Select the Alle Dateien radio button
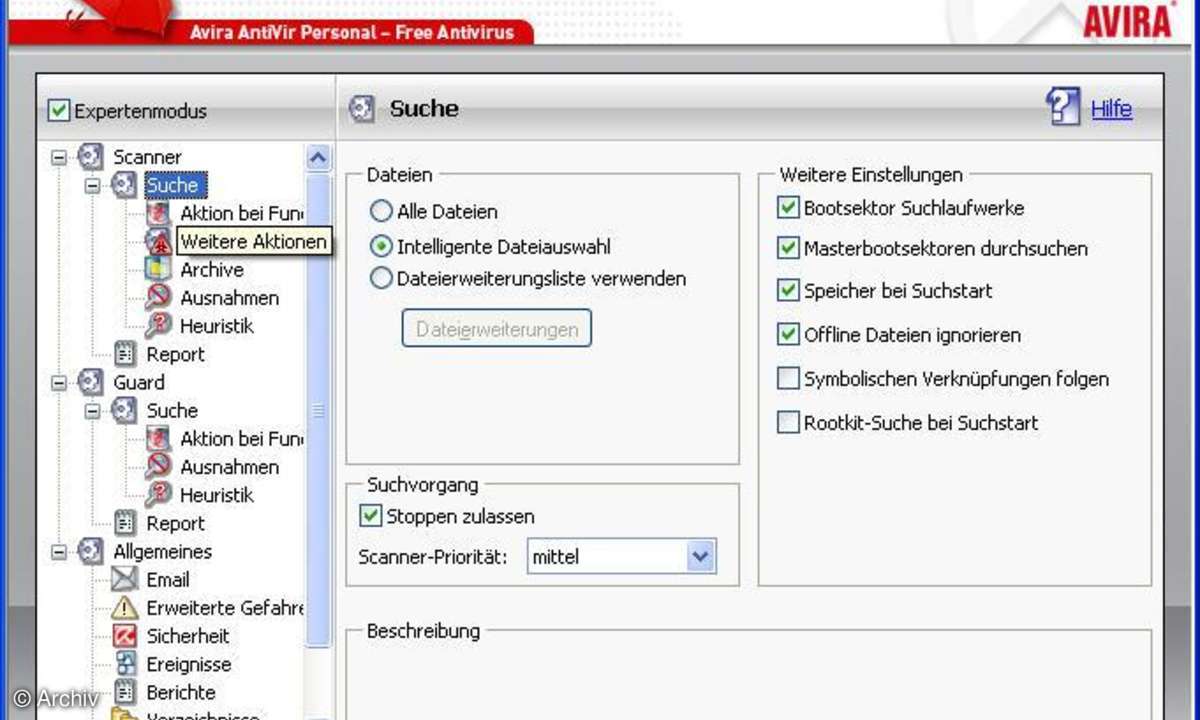This screenshot has width=1200, height=720. click(x=381, y=211)
